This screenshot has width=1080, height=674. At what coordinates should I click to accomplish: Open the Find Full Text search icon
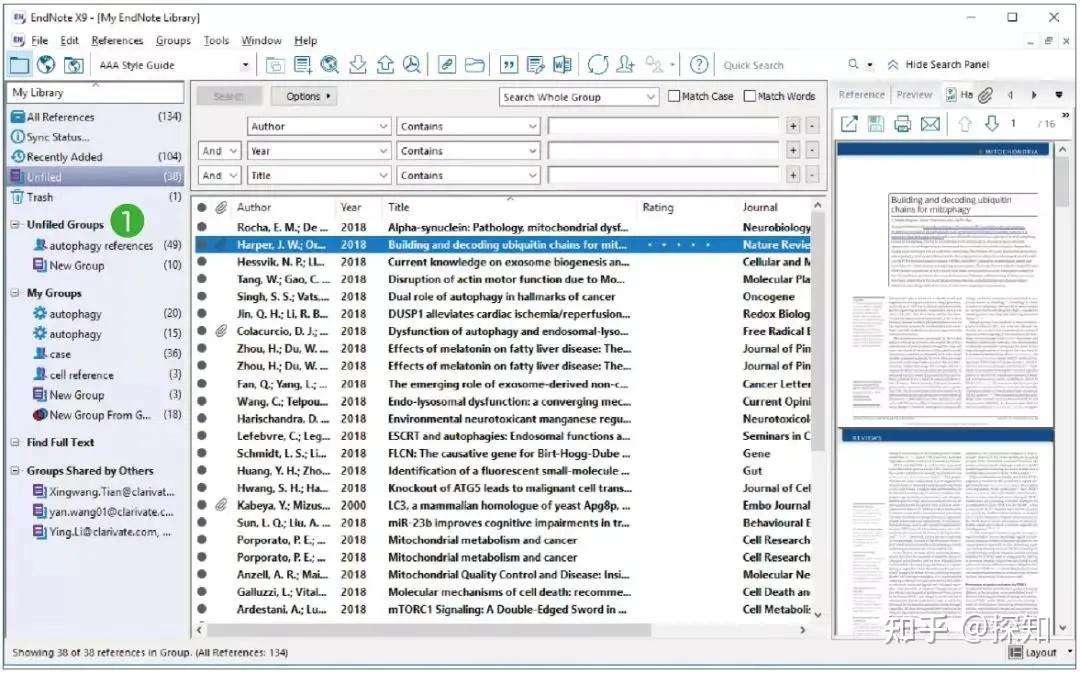click(x=412, y=64)
